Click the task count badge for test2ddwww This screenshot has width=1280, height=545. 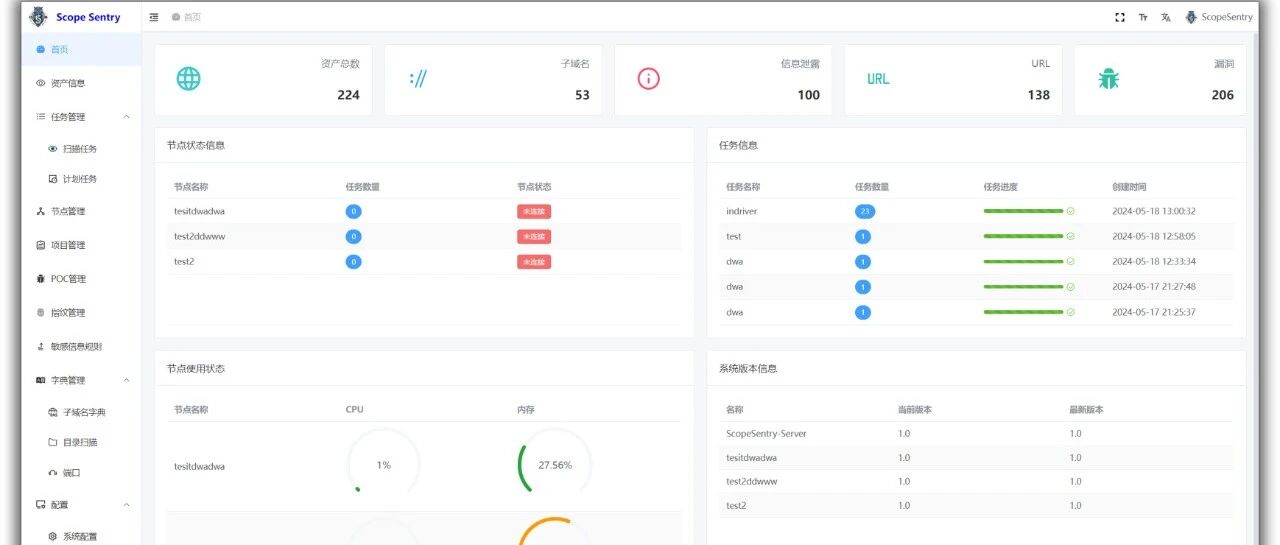[x=354, y=237]
